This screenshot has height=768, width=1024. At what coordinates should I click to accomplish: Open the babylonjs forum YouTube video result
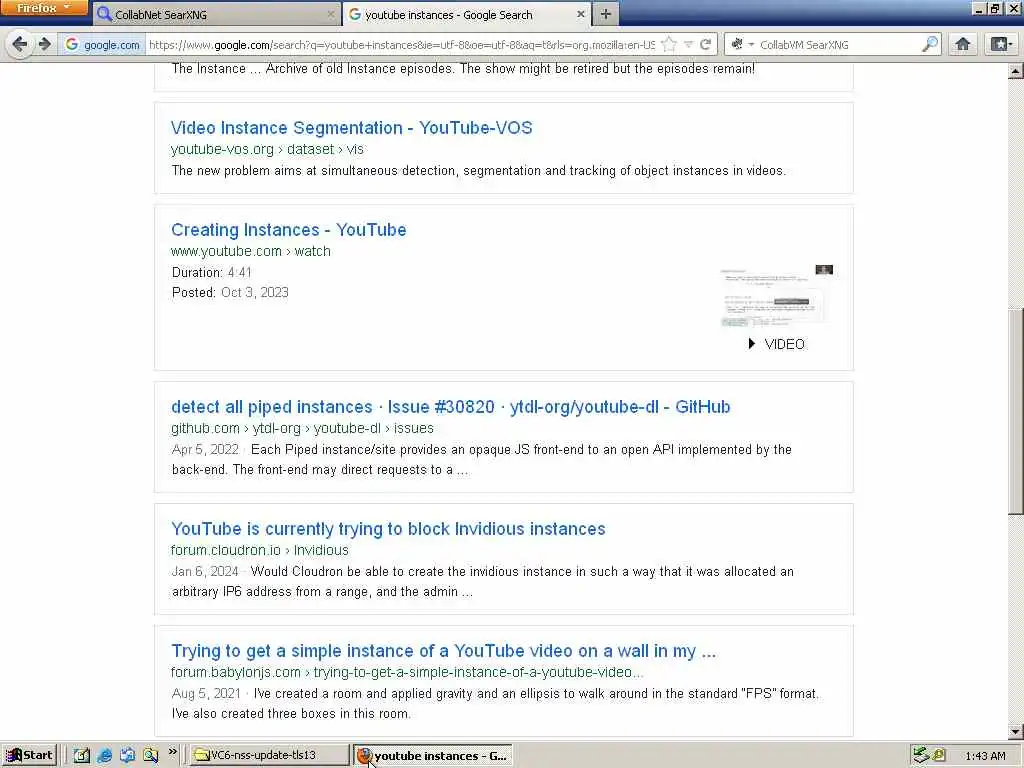click(x=443, y=651)
